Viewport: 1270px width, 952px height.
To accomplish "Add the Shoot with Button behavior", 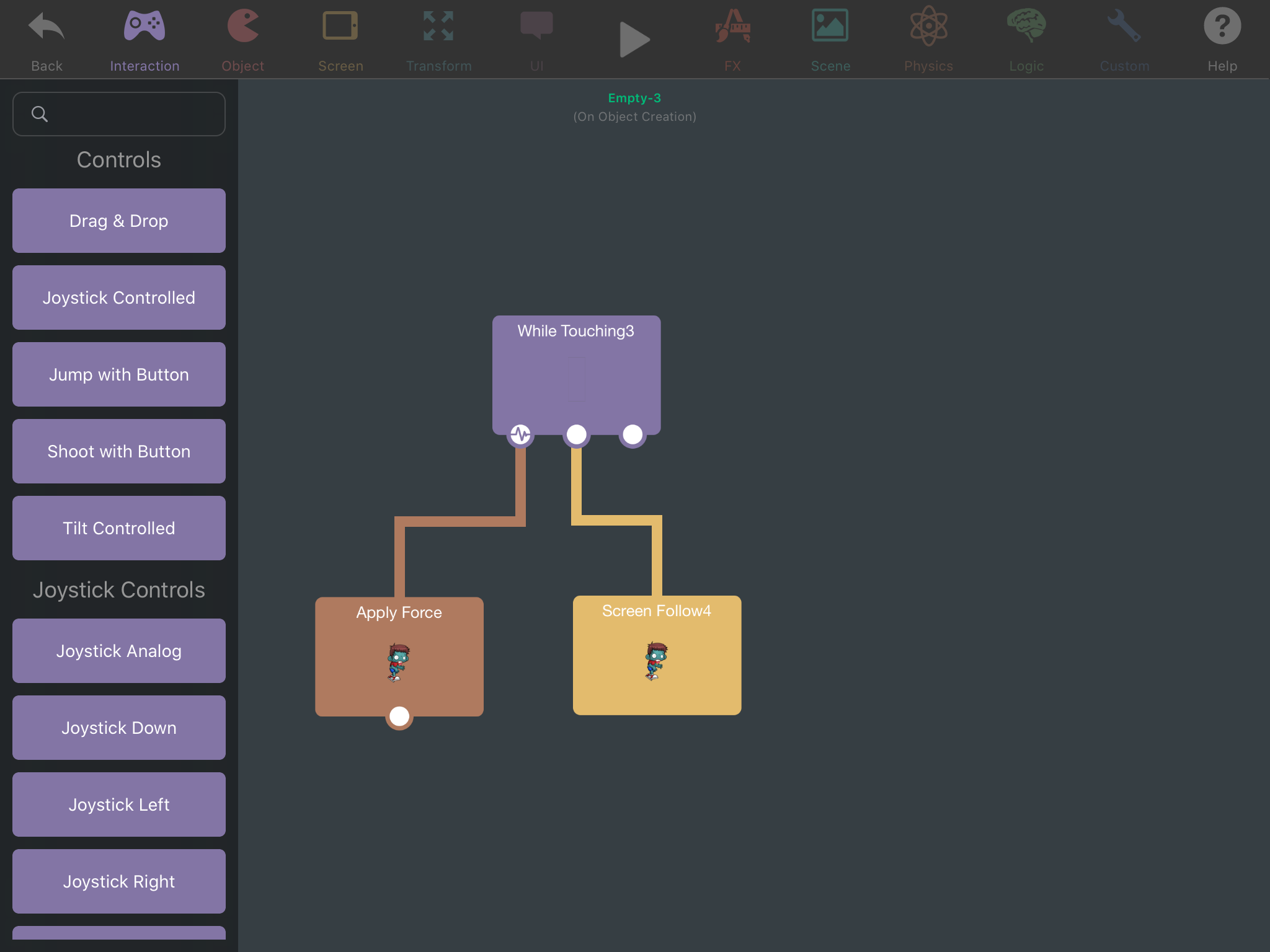I will (x=119, y=451).
